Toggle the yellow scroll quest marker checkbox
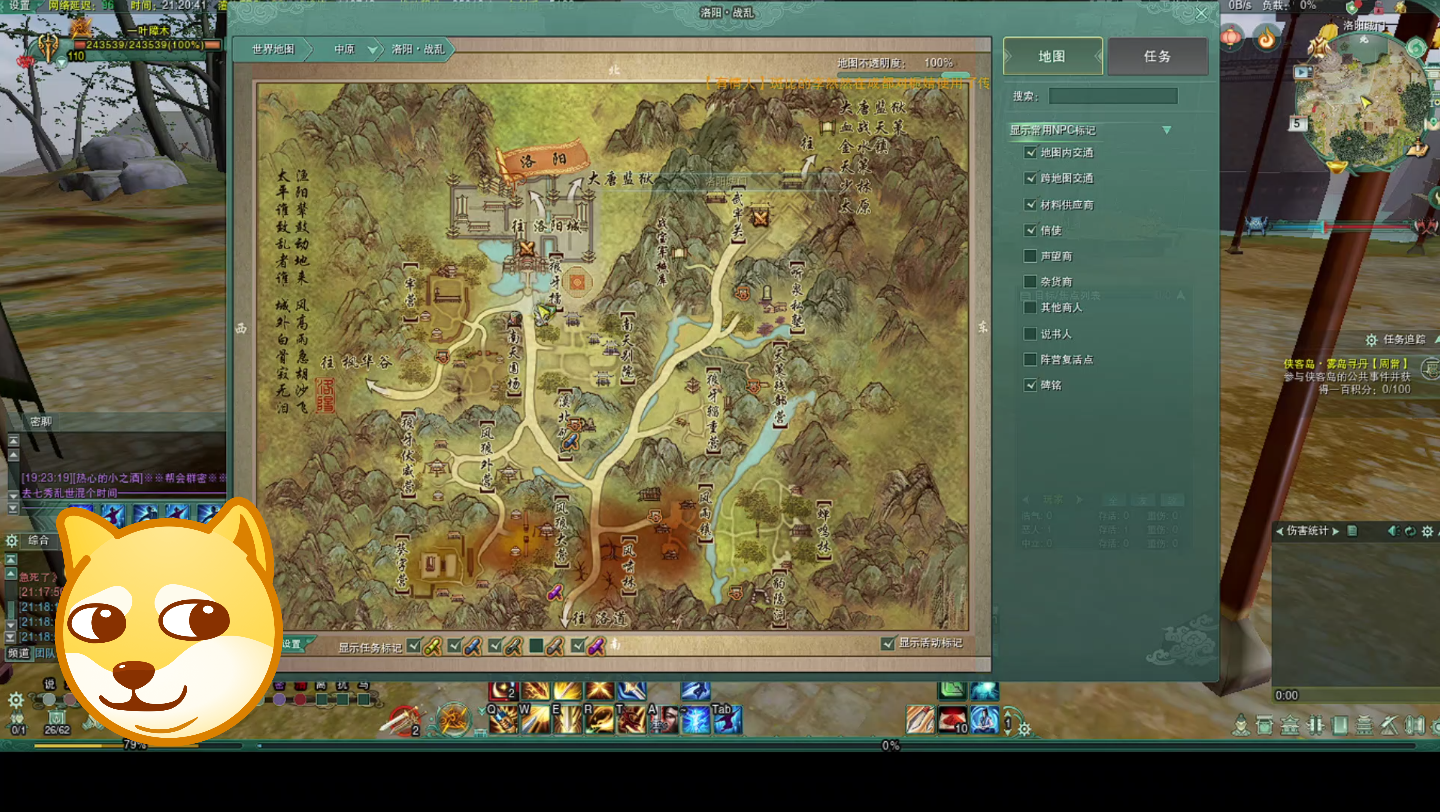1440x812 pixels. [414, 645]
